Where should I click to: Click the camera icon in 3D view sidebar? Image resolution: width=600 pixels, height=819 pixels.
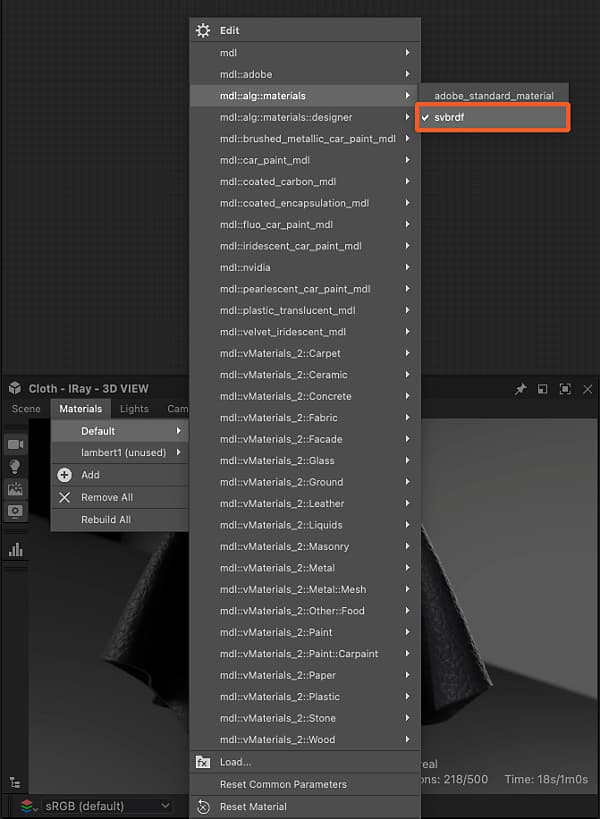(x=15, y=444)
